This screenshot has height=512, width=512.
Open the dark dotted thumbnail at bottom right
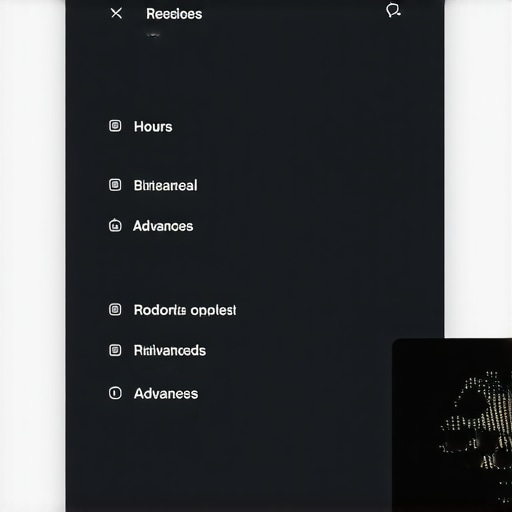coord(452,425)
